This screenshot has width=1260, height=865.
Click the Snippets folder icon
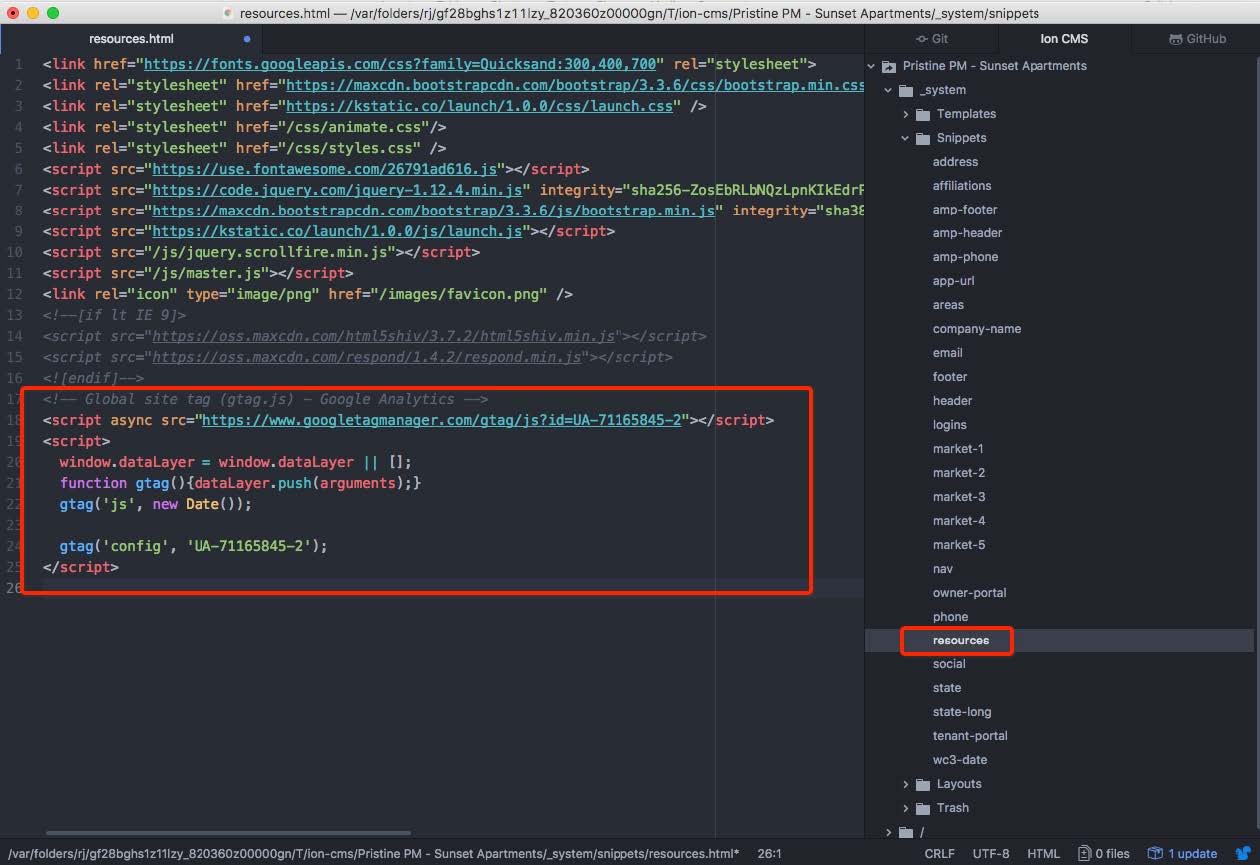pyautogui.click(x=923, y=138)
